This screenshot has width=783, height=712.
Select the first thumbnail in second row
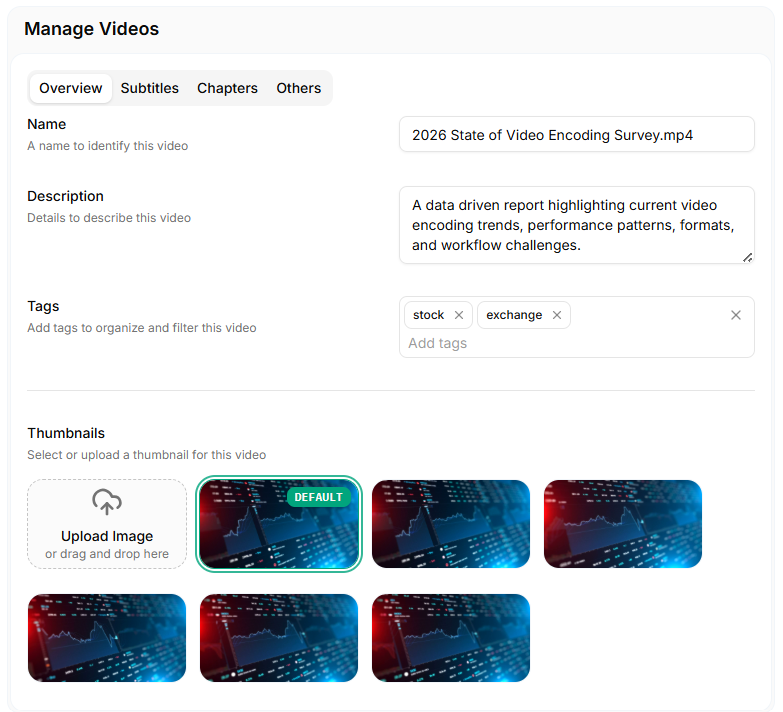coord(107,638)
